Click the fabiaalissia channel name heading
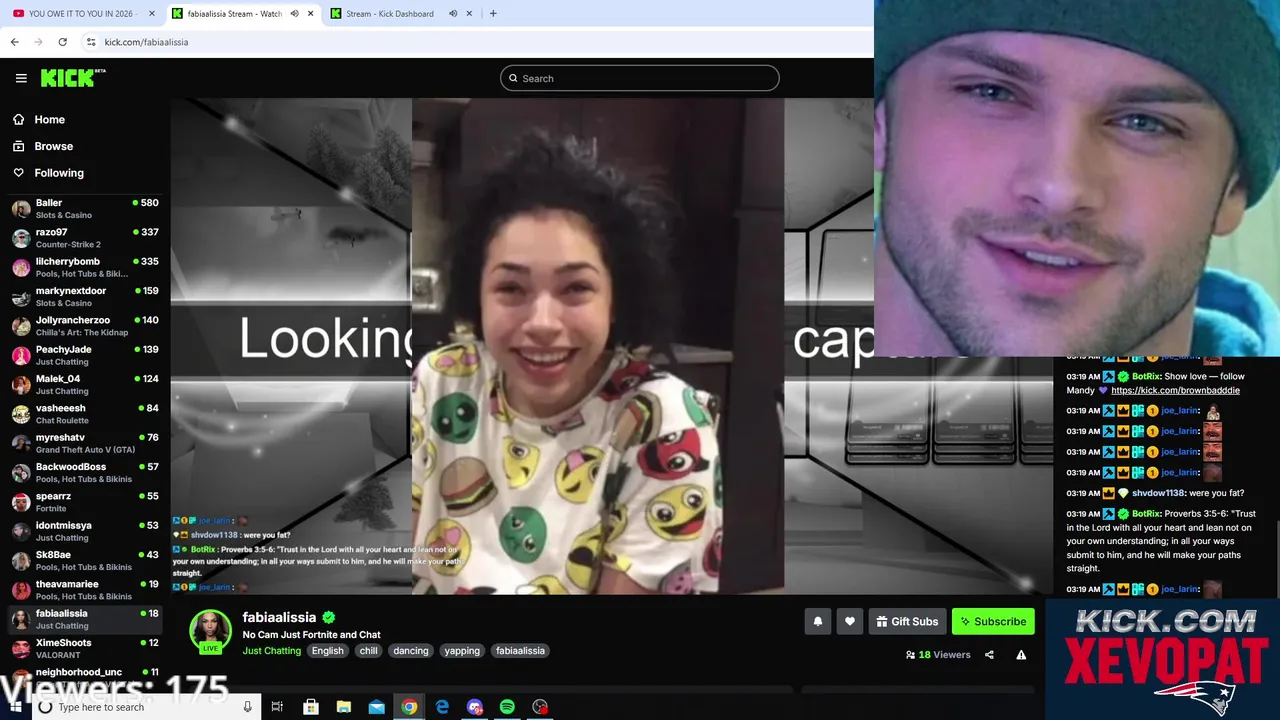The image size is (1280, 720). (x=279, y=618)
